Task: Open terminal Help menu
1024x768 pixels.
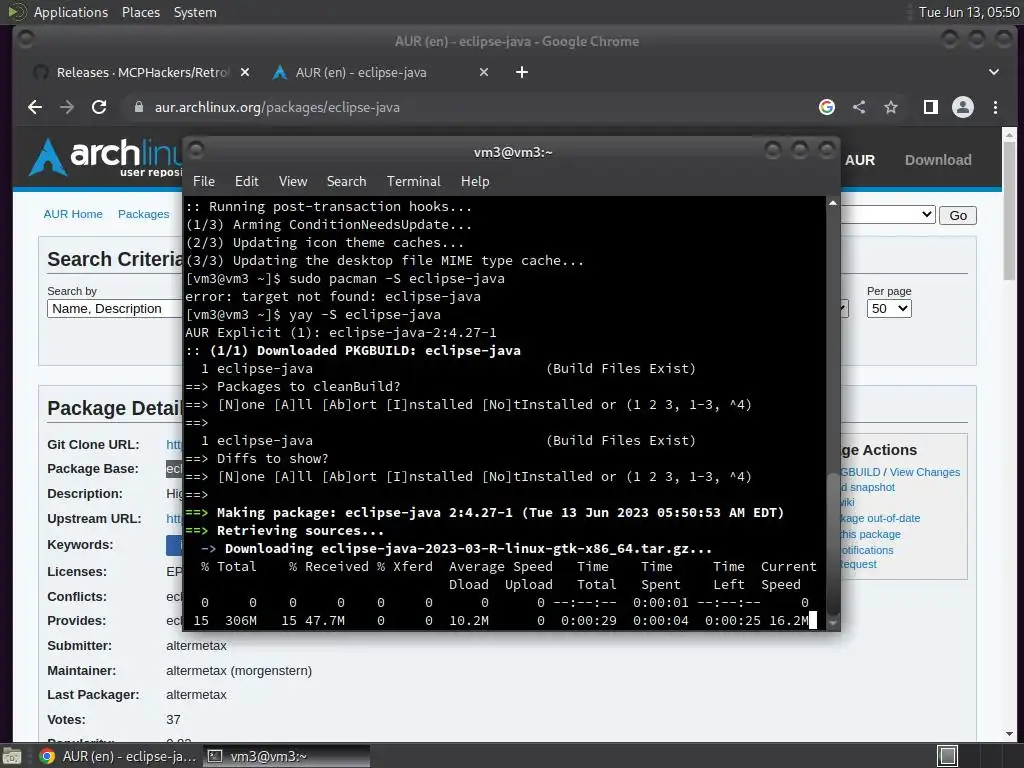Action: [x=475, y=182]
